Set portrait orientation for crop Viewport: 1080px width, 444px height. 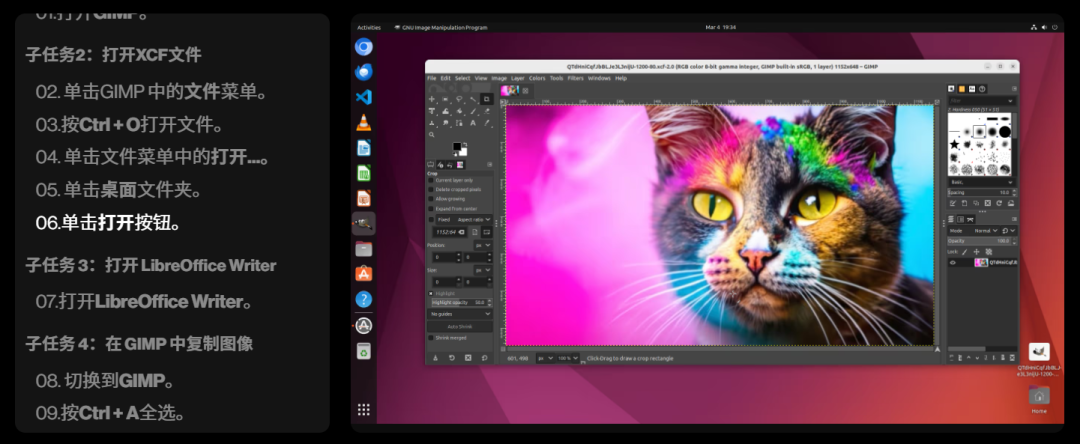click(475, 232)
